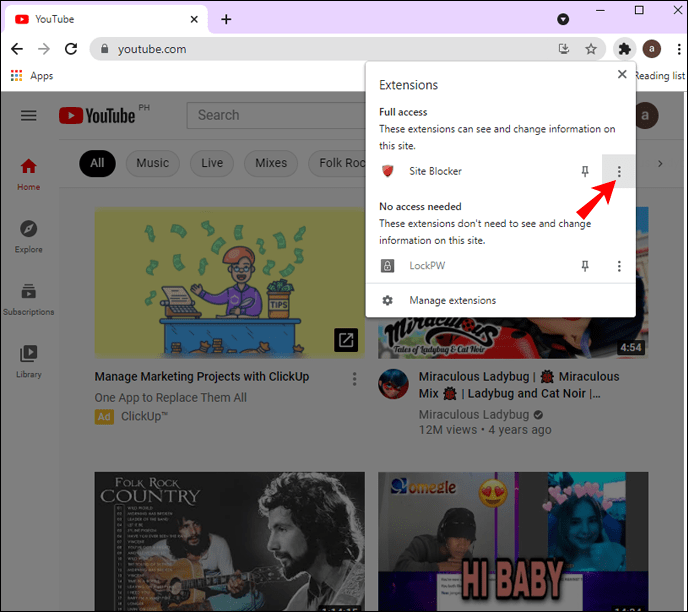
Task: Open the Folk Rock Country thumbnail
Action: click(229, 541)
